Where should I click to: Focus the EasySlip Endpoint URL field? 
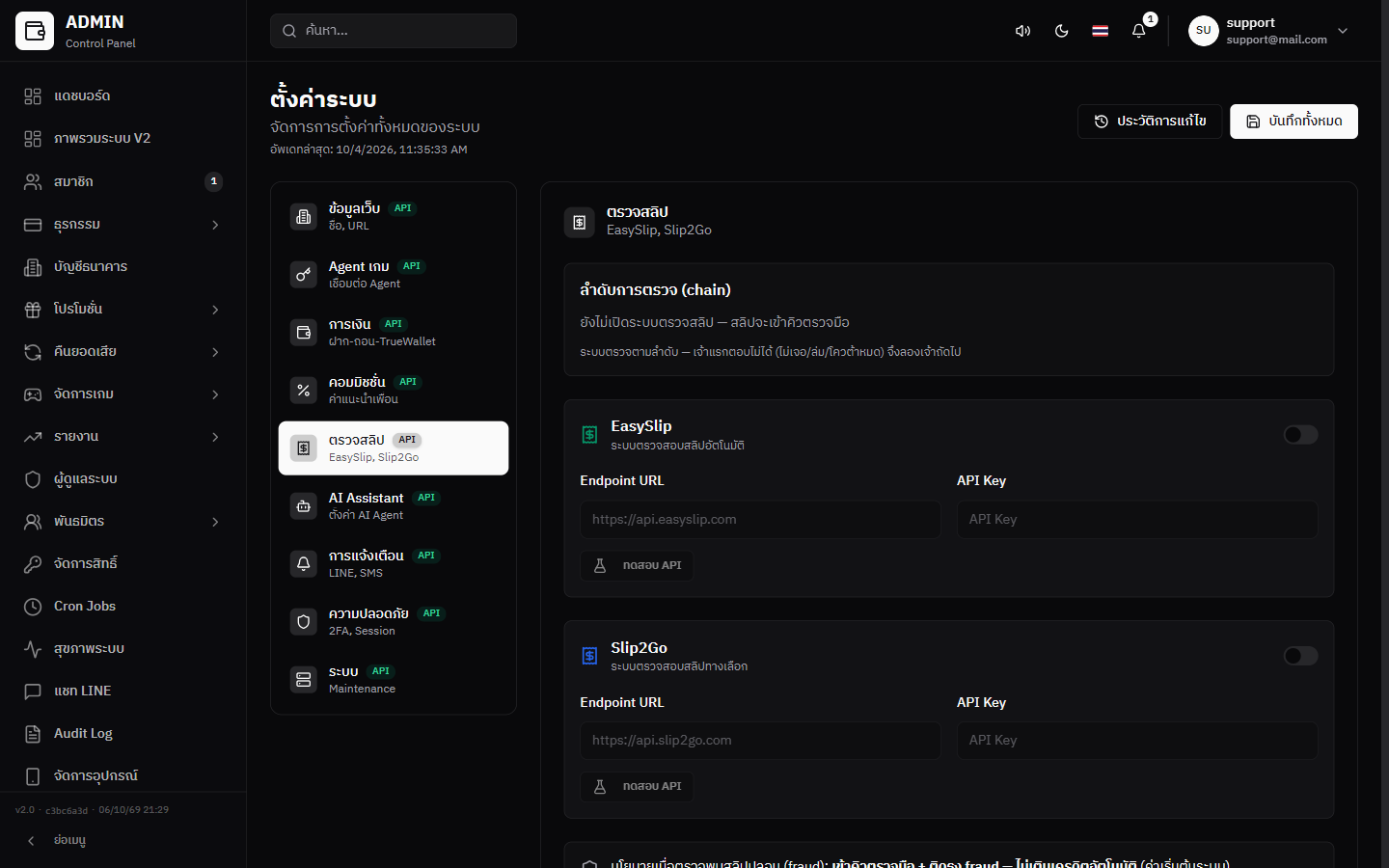[760, 520]
